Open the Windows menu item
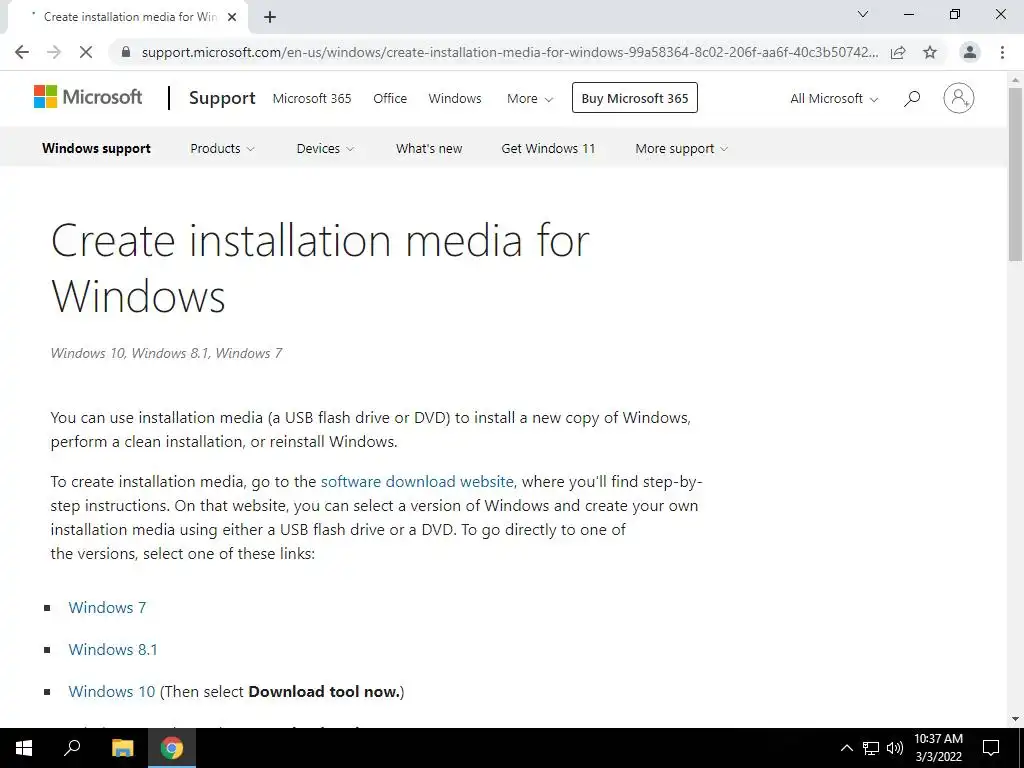The height and width of the screenshot is (768, 1024). click(x=455, y=99)
